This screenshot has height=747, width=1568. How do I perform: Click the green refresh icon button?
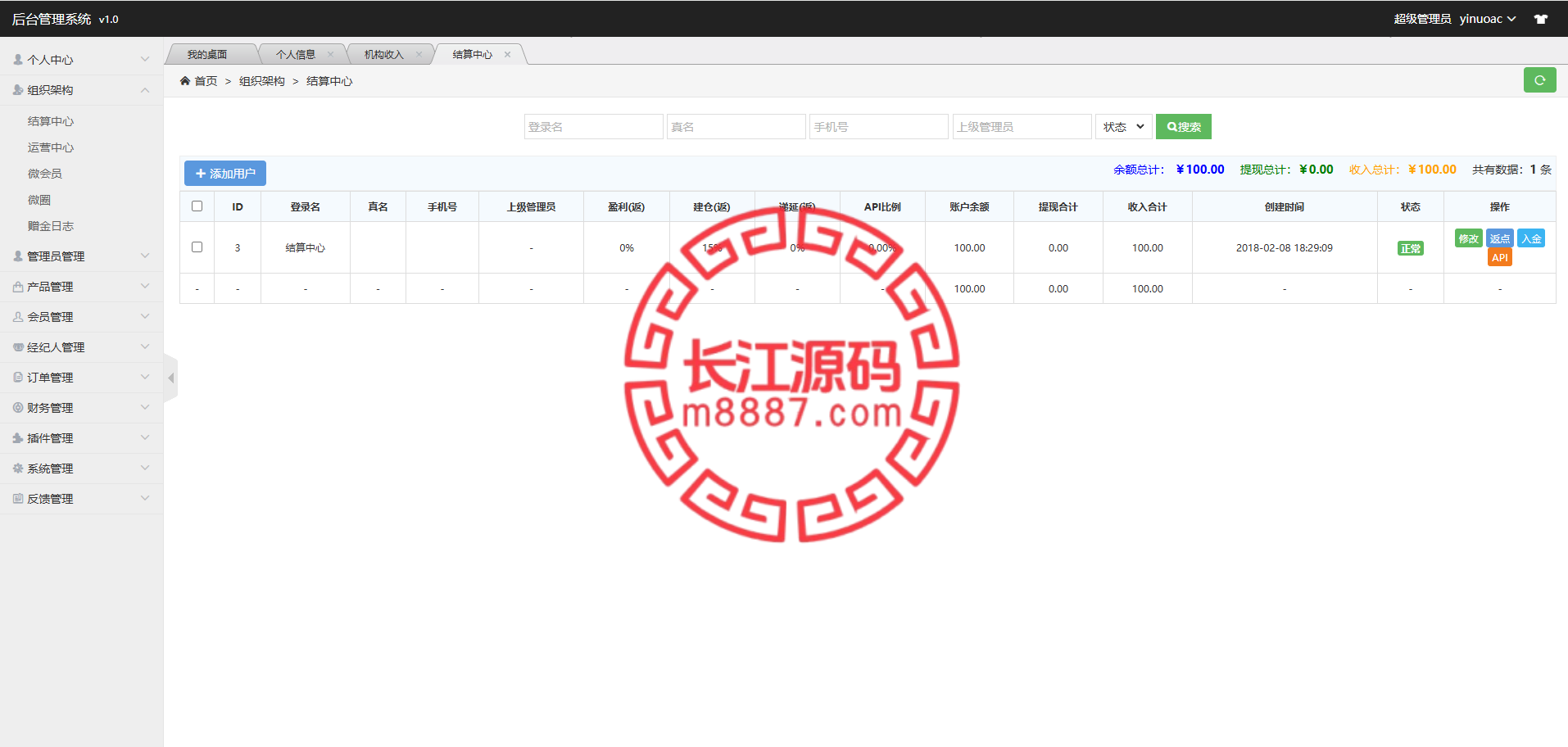1539,80
